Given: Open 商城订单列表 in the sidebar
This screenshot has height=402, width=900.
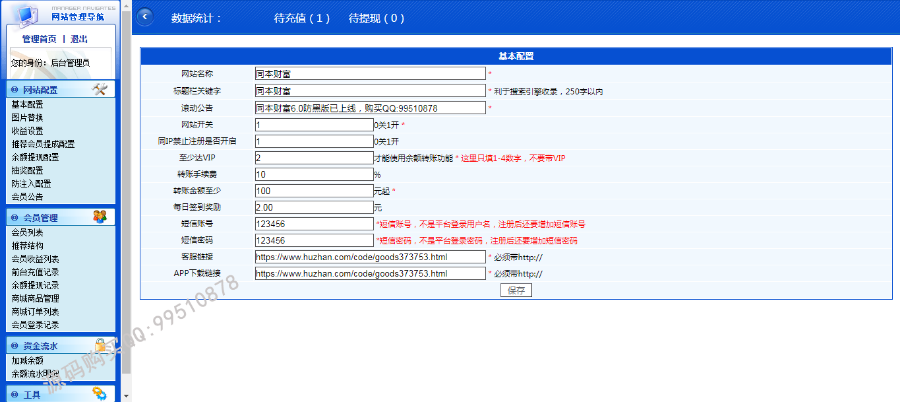Looking at the screenshot, I should (35, 312).
